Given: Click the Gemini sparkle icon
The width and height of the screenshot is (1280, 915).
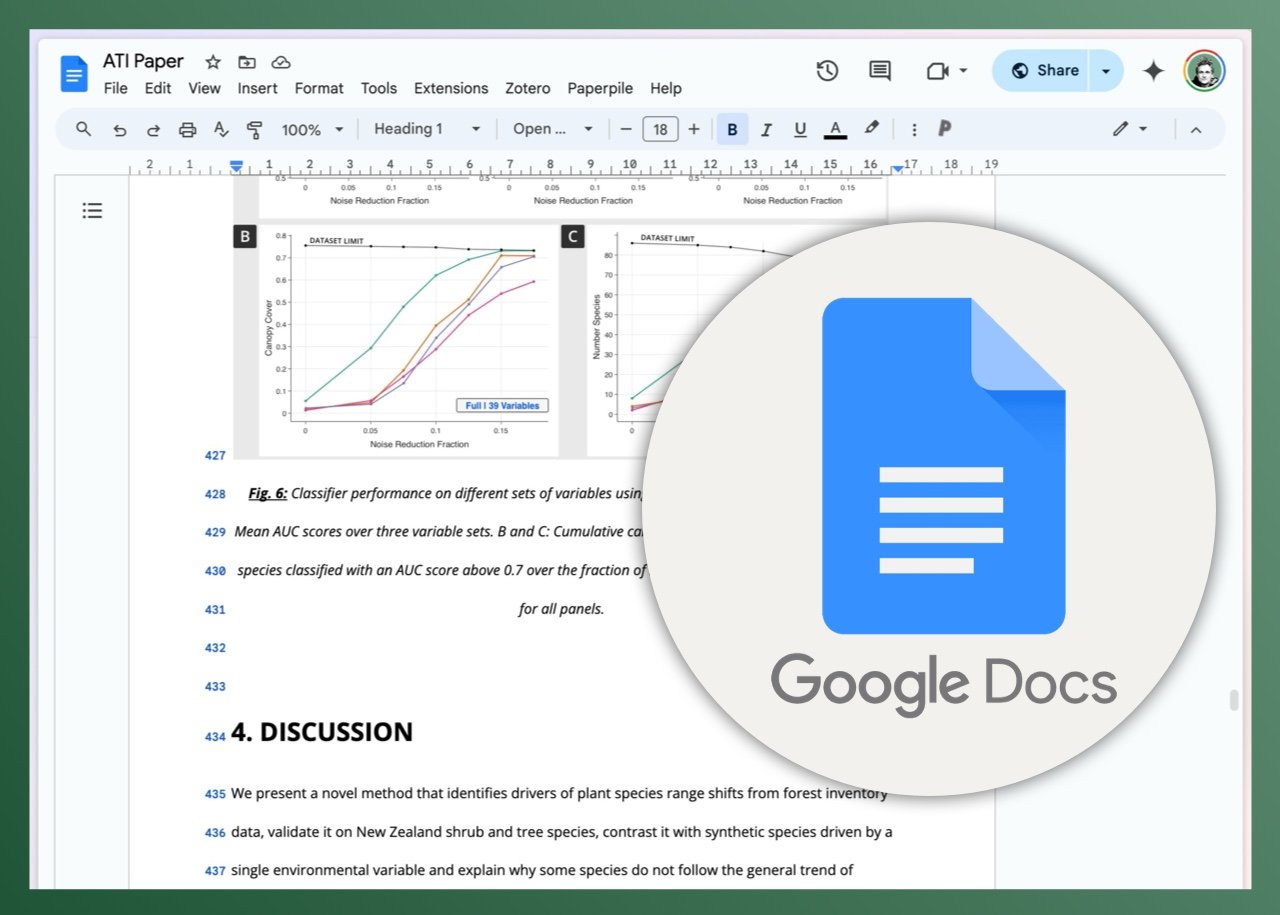Looking at the screenshot, I should point(1153,71).
